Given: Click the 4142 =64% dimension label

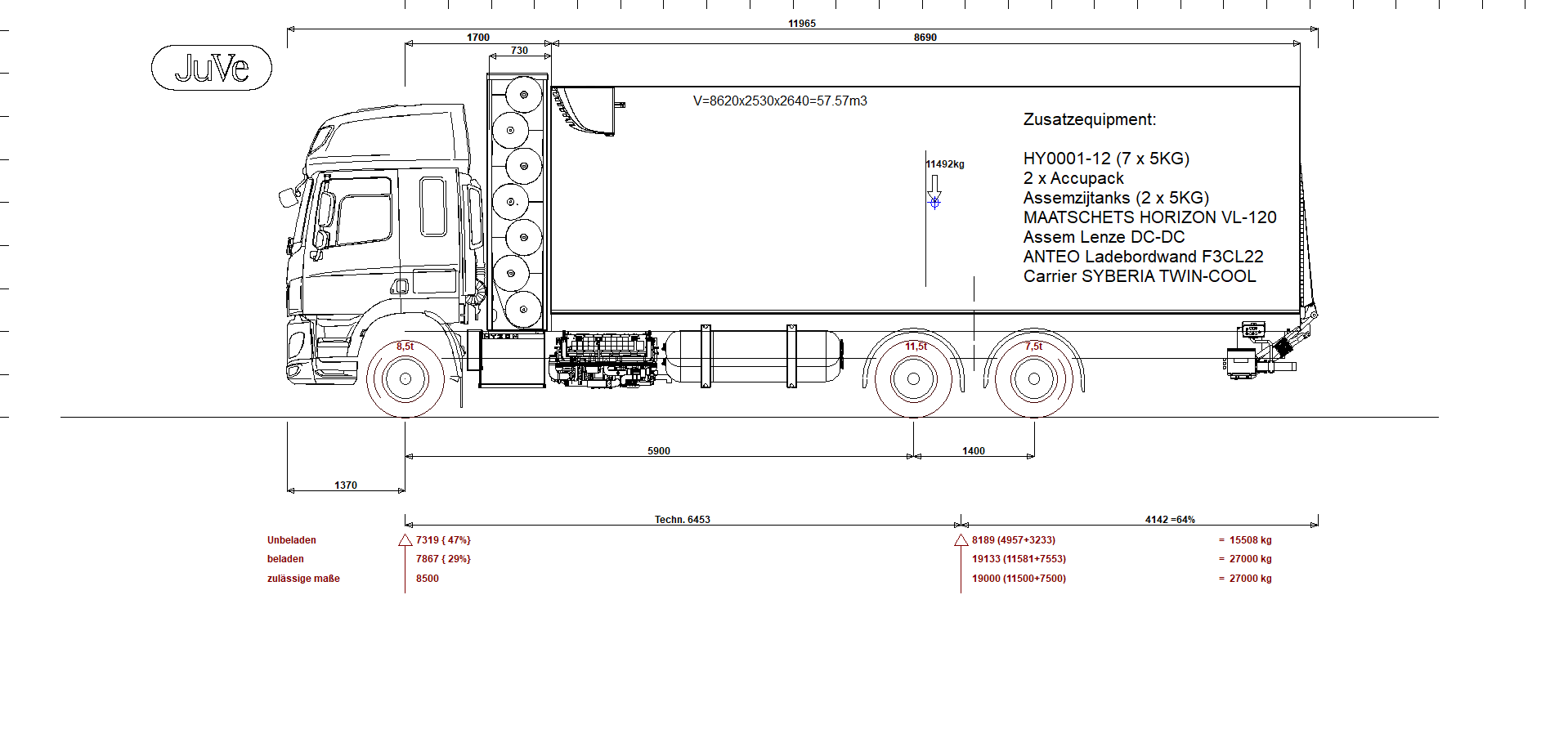Looking at the screenshot, I should pyautogui.click(x=1170, y=520).
